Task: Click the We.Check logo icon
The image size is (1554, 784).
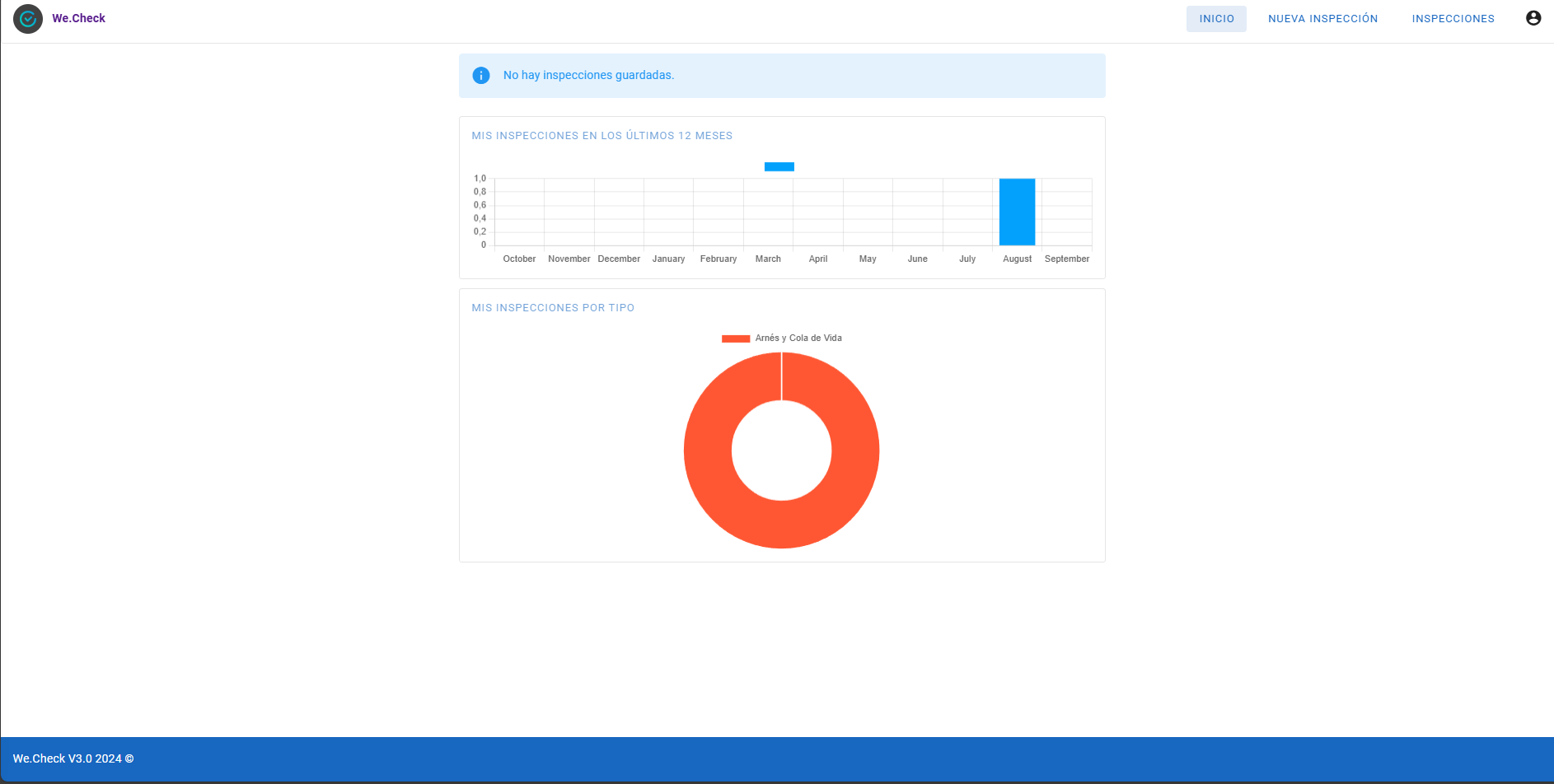Action: tap(28, 19)
